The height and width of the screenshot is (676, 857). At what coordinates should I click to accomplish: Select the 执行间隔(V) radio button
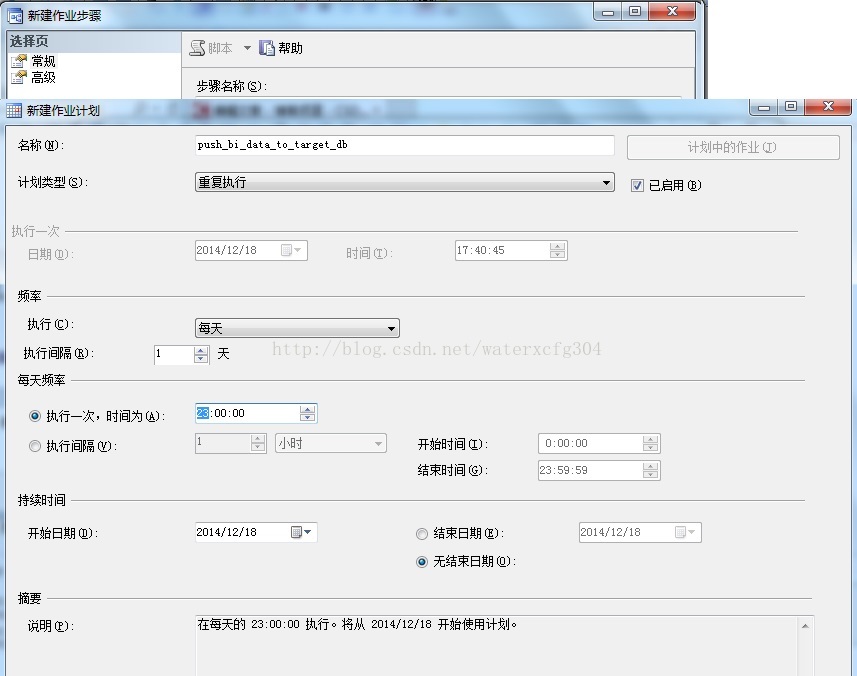point(35,446)
